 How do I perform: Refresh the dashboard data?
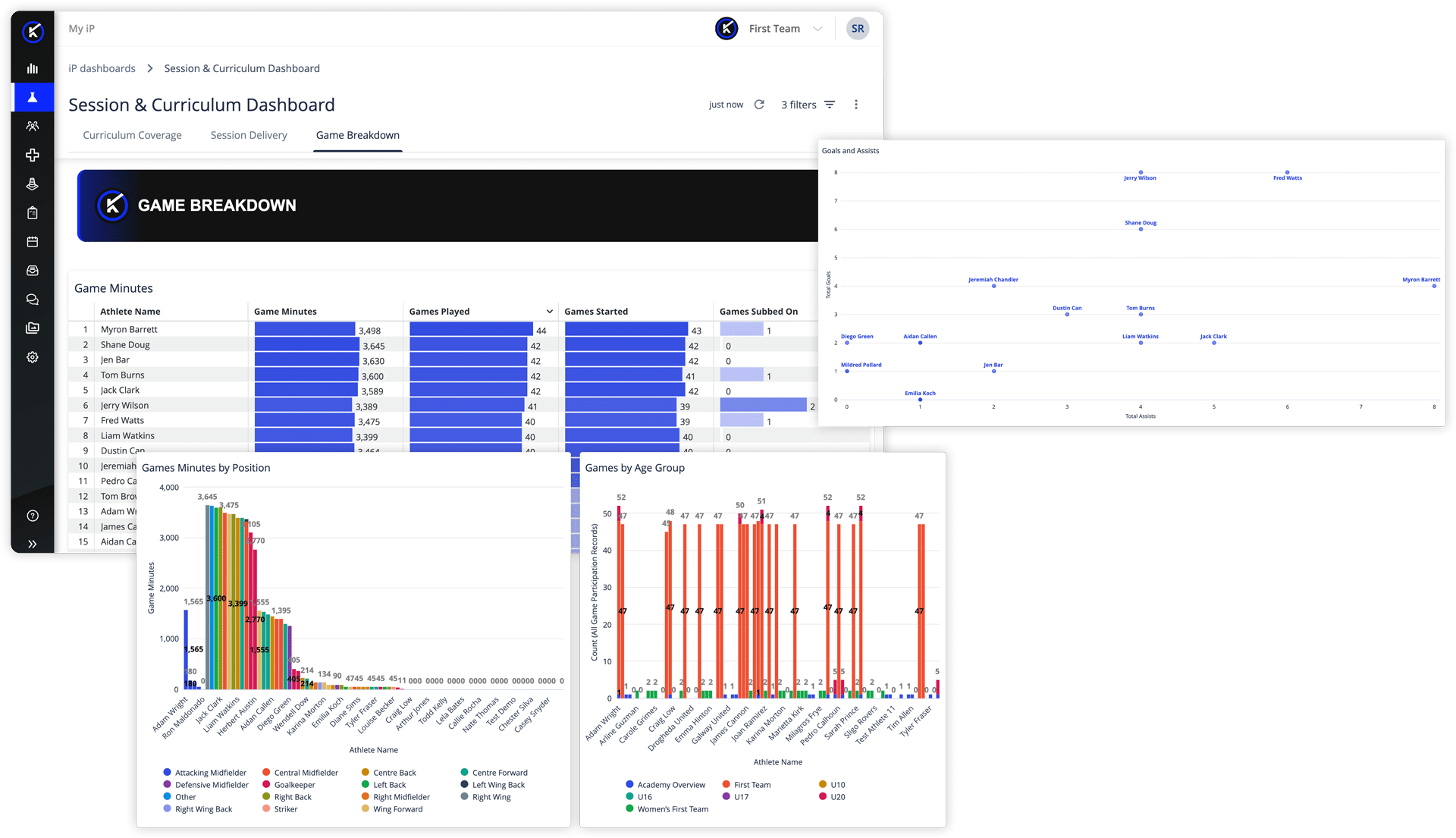tap(759, 105)
